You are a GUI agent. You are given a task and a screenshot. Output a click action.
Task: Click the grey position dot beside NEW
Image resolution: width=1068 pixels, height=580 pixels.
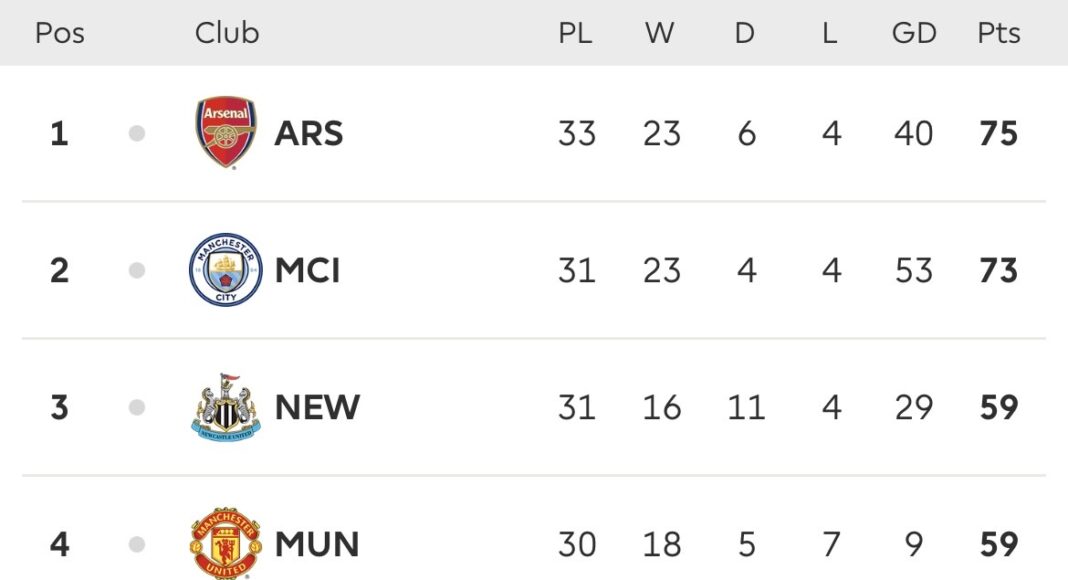137,407
